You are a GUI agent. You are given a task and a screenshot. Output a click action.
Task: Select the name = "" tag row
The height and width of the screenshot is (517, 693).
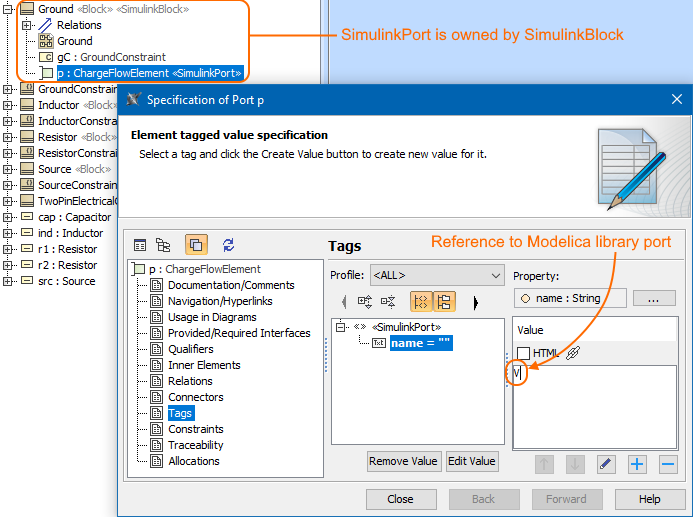[x=421, y=343]
